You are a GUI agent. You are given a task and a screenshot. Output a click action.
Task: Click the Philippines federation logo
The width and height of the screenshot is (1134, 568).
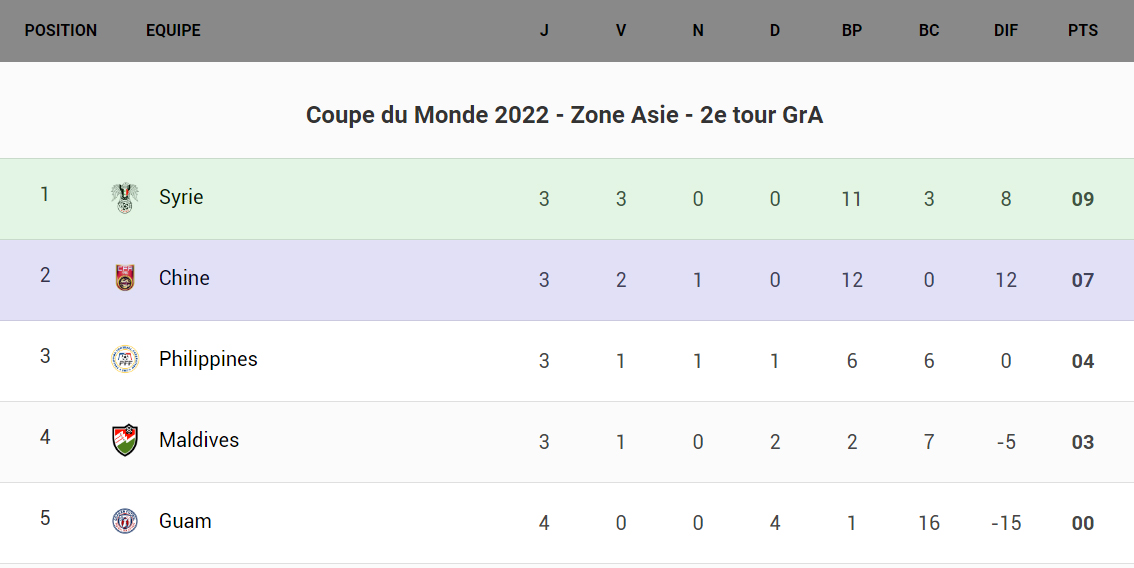[x=125, y=360]
